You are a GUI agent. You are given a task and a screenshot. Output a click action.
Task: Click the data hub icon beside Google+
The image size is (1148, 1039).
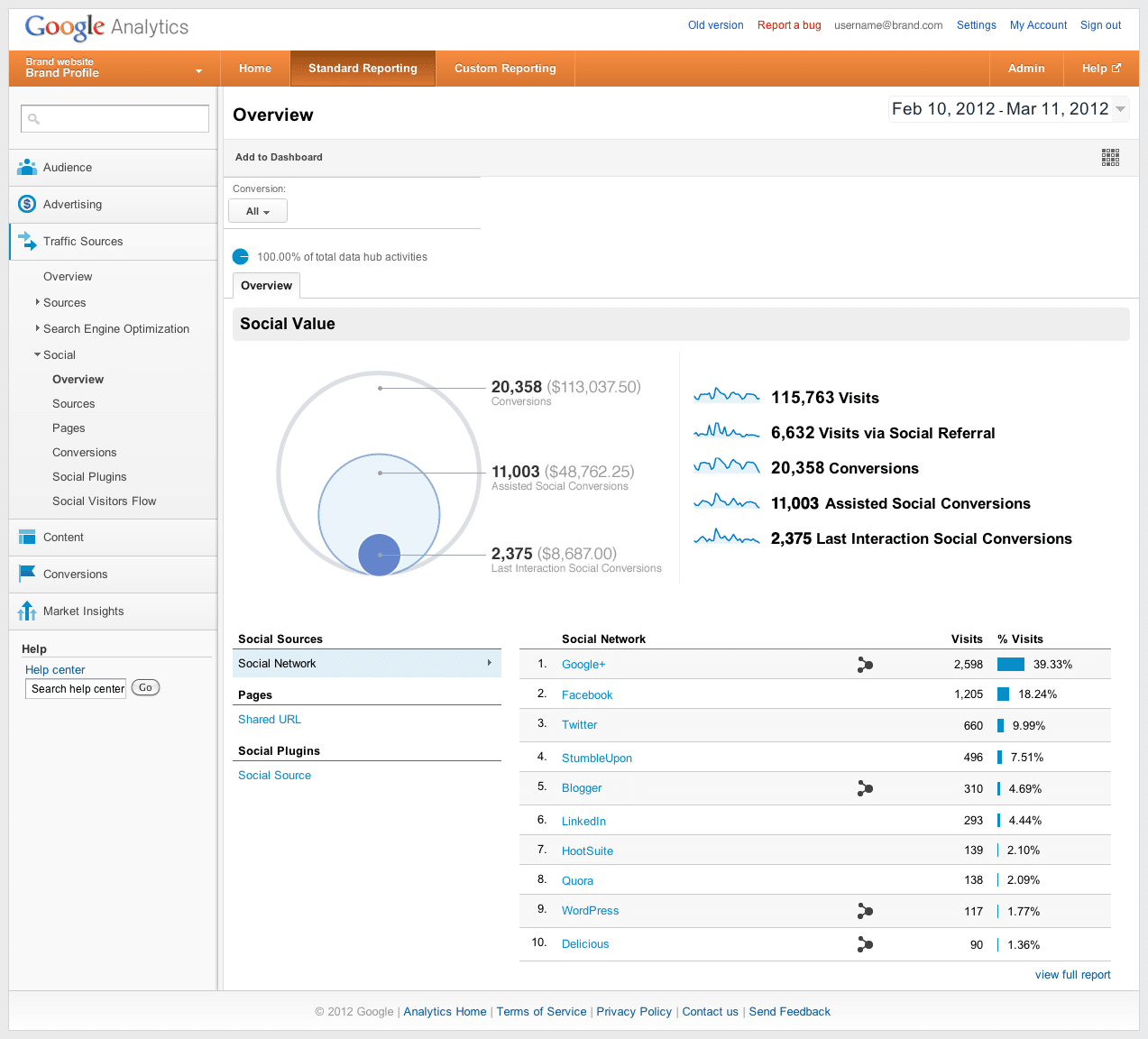865,665
